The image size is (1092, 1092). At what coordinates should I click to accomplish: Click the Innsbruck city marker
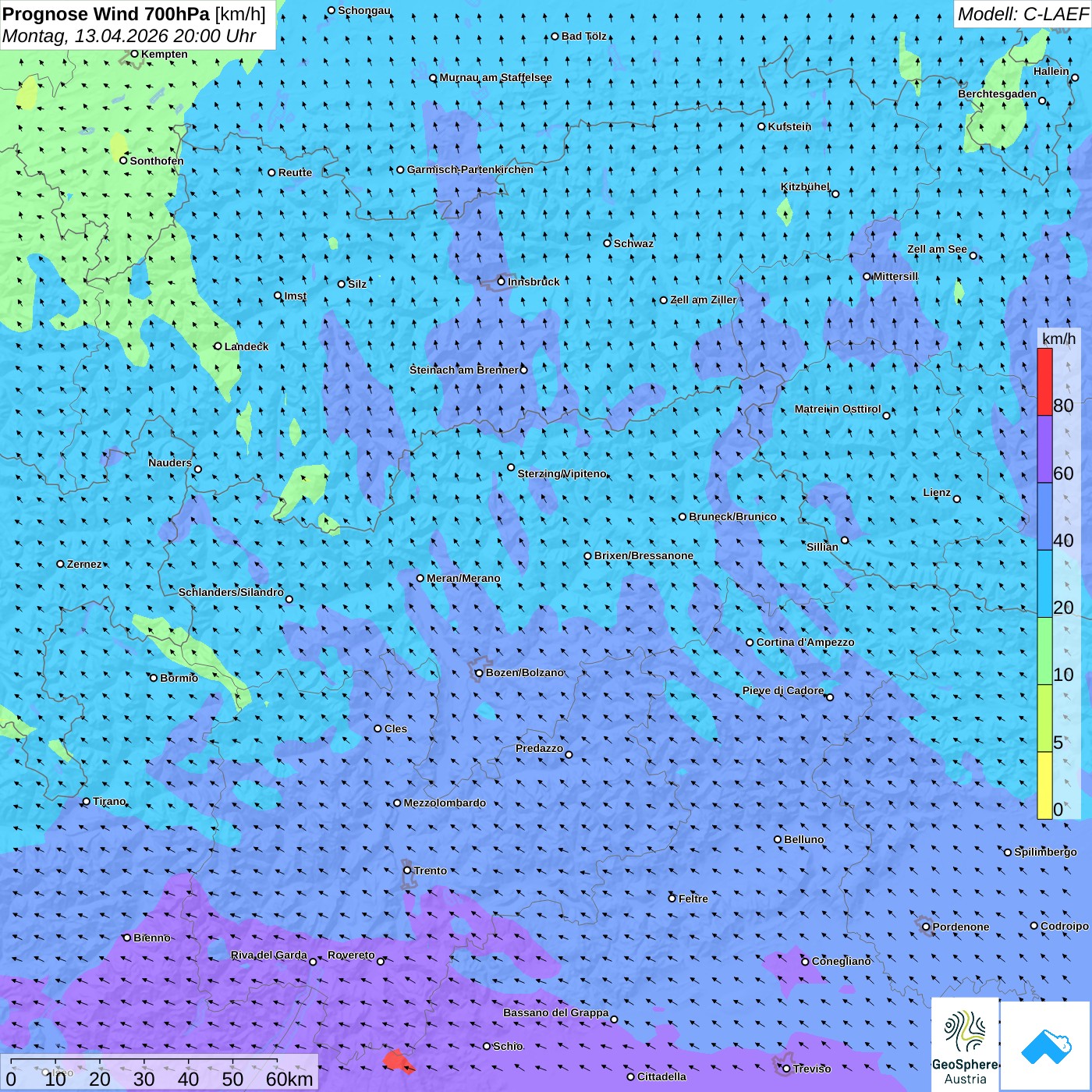pyautogui.click(x=502, y=282)
